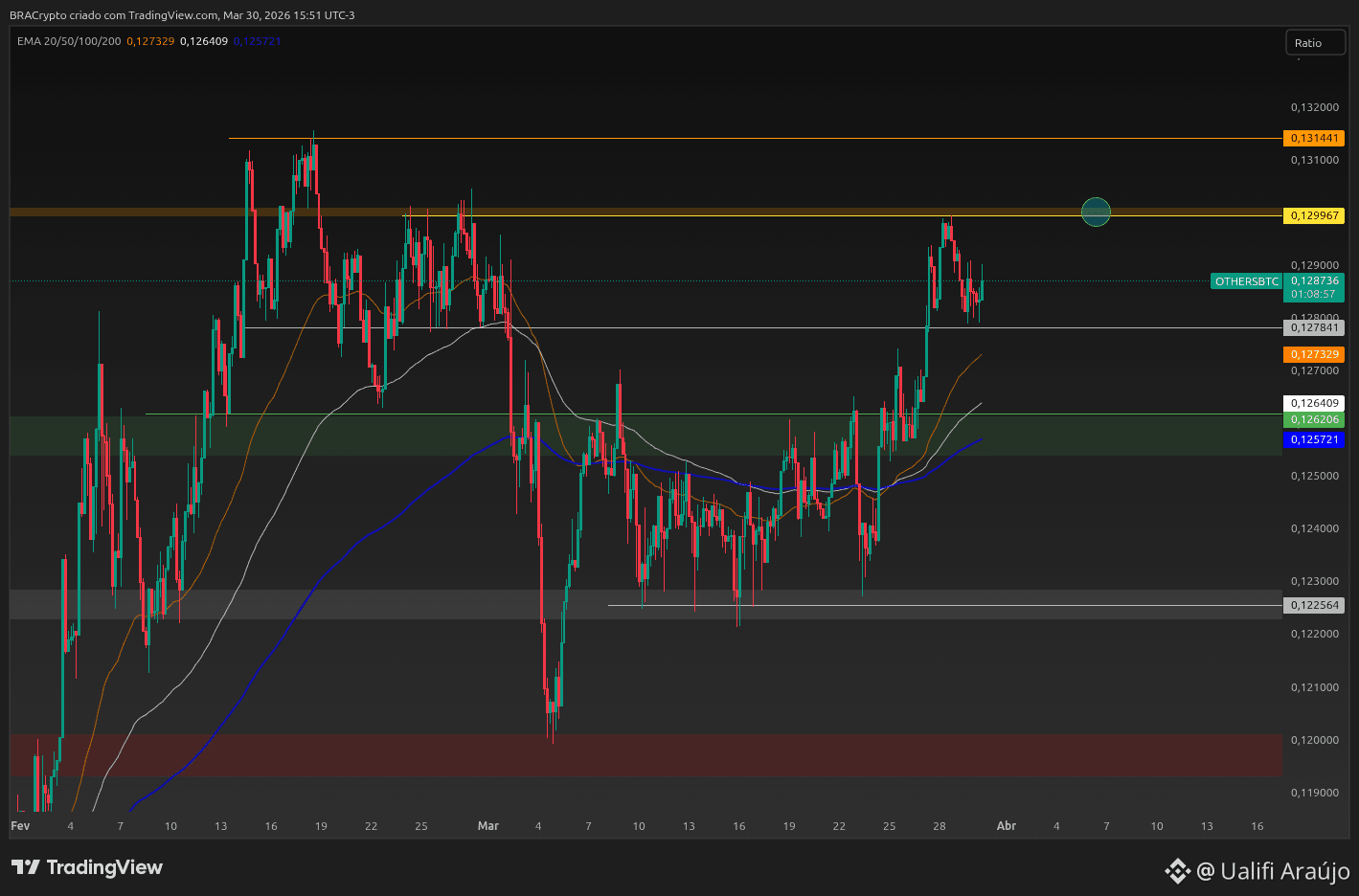1359x896 pixels.
Task: Click the 0,120000 price scale value
Action: click(1315, 740)
